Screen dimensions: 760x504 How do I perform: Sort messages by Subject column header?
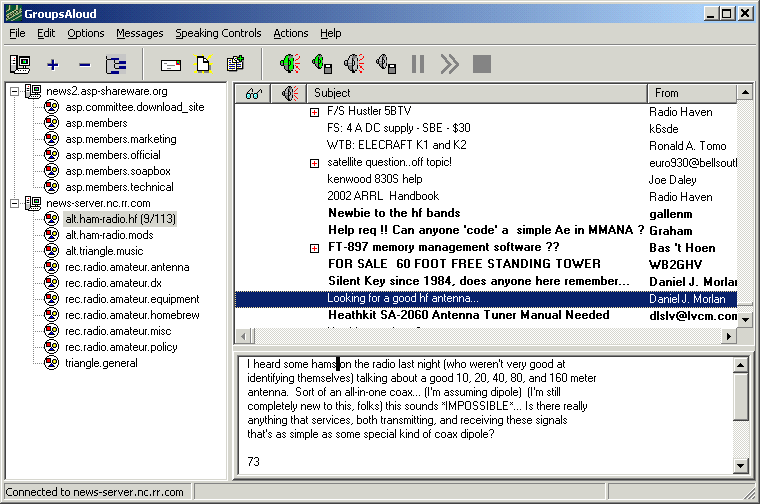pyautogui.click(x=476, y=93)
